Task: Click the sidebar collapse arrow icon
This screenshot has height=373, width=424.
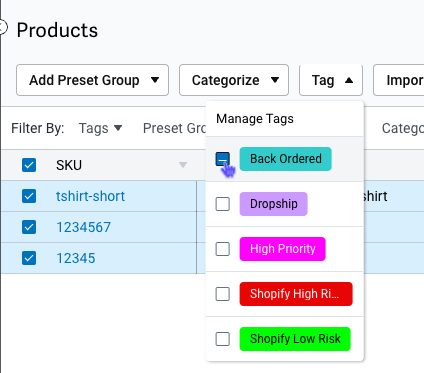Action: pos(3,27)
